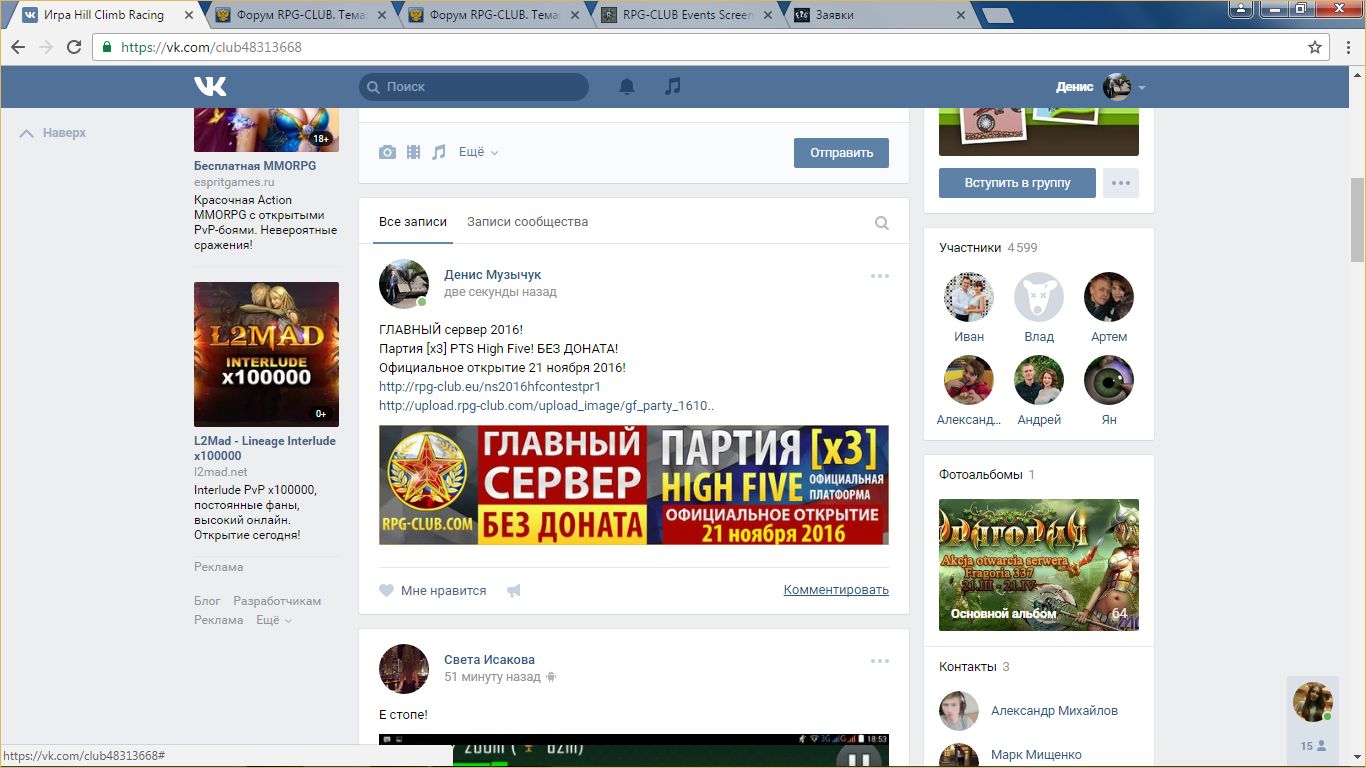The height and width of the screenshot is (768, 1366).
Task: Close the Игра Hill Climb Racing tab
Action: tap(187, 15)
